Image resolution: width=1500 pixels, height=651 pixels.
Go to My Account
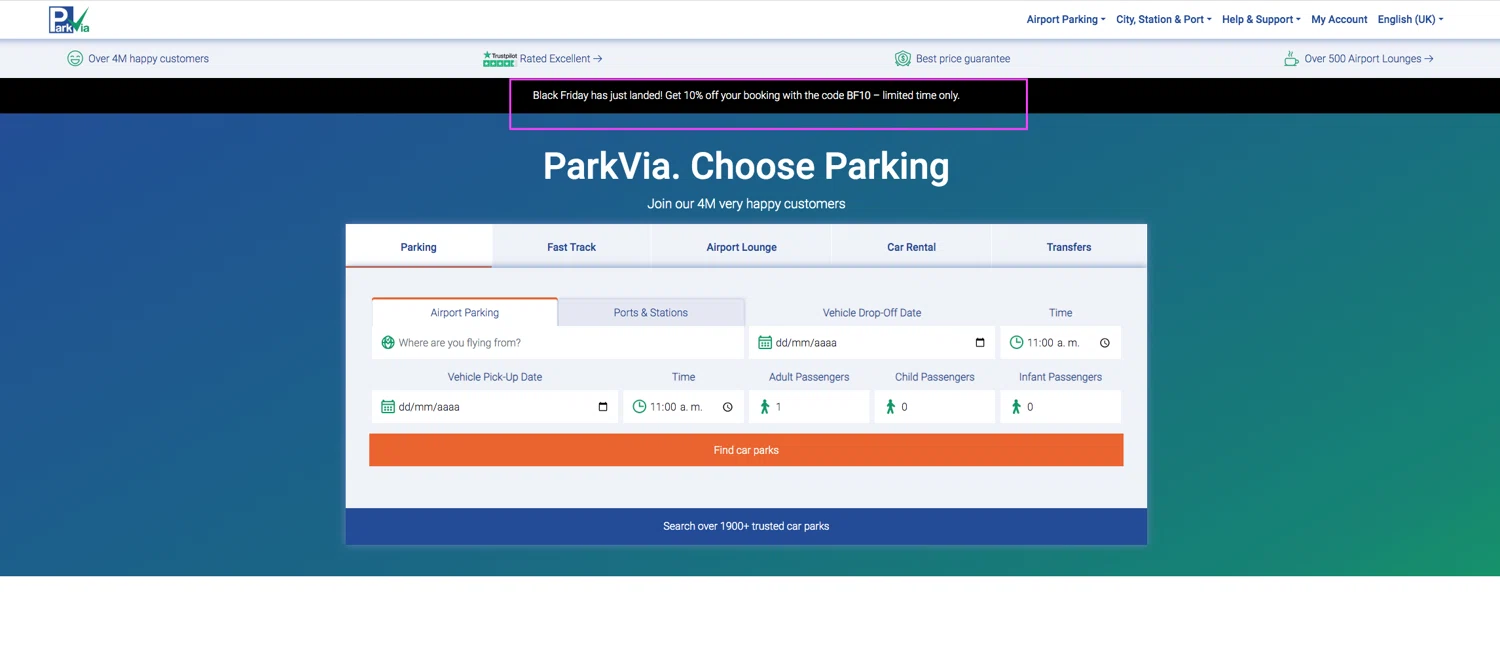1339,20
